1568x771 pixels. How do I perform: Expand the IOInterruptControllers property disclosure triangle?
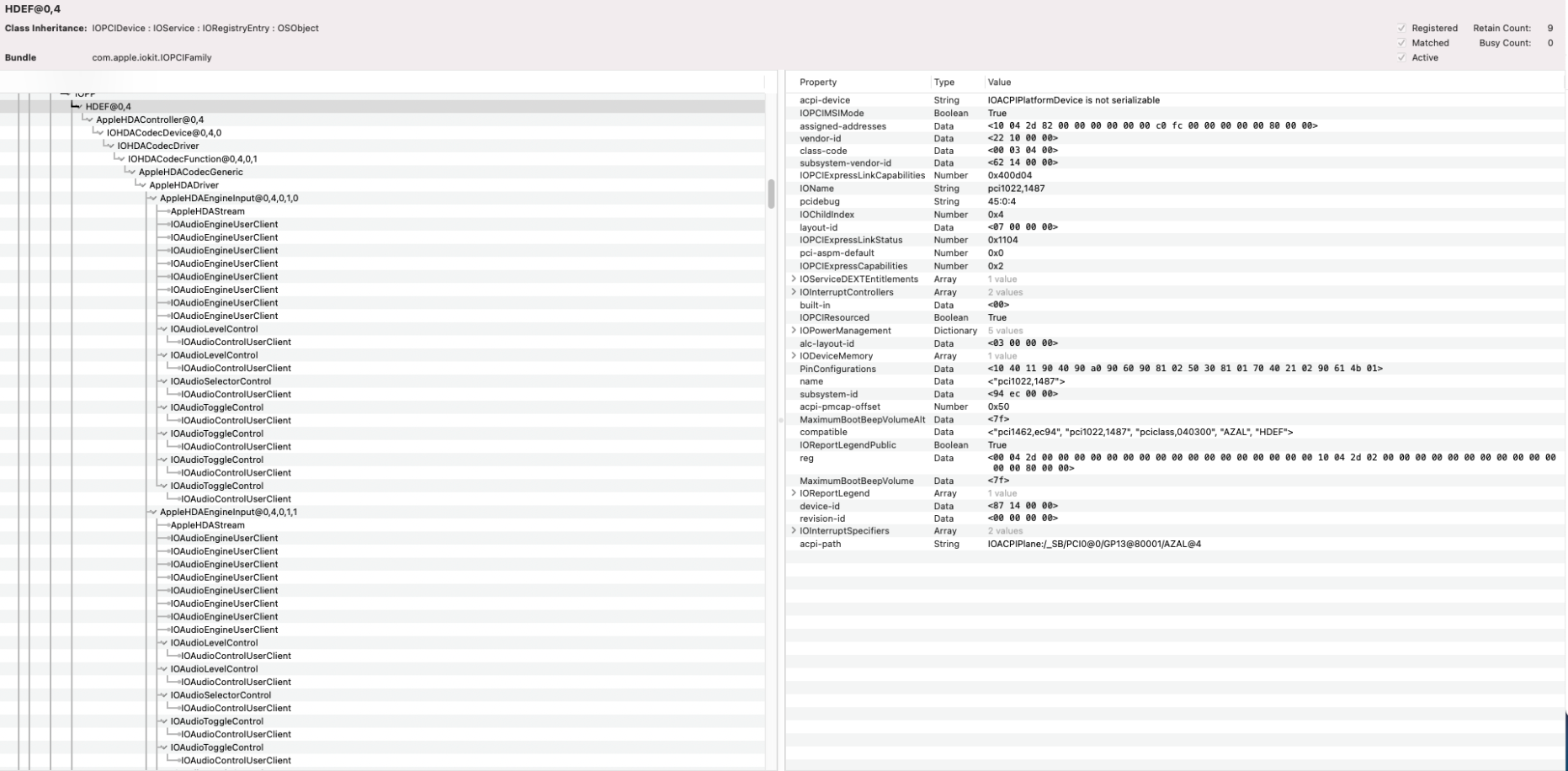793,292
